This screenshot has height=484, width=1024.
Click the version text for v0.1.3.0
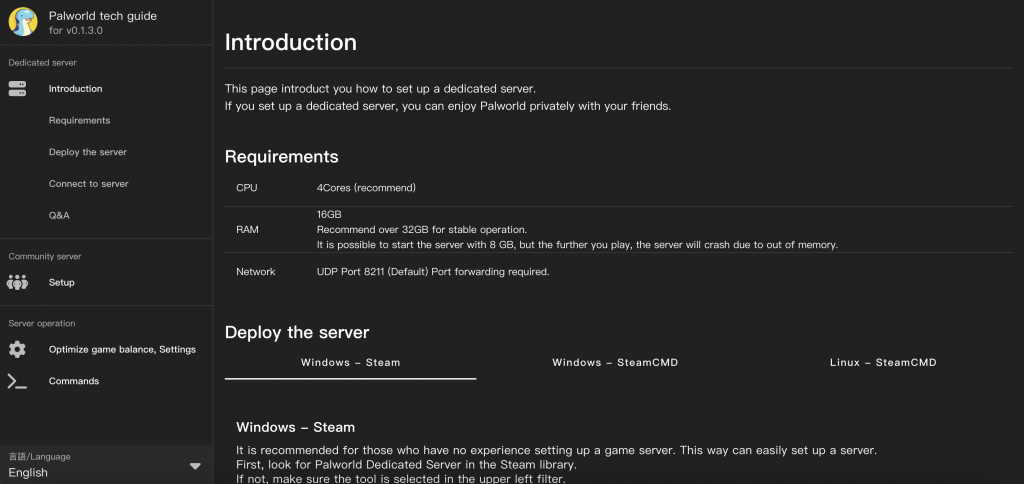click(x=75, y=31)
